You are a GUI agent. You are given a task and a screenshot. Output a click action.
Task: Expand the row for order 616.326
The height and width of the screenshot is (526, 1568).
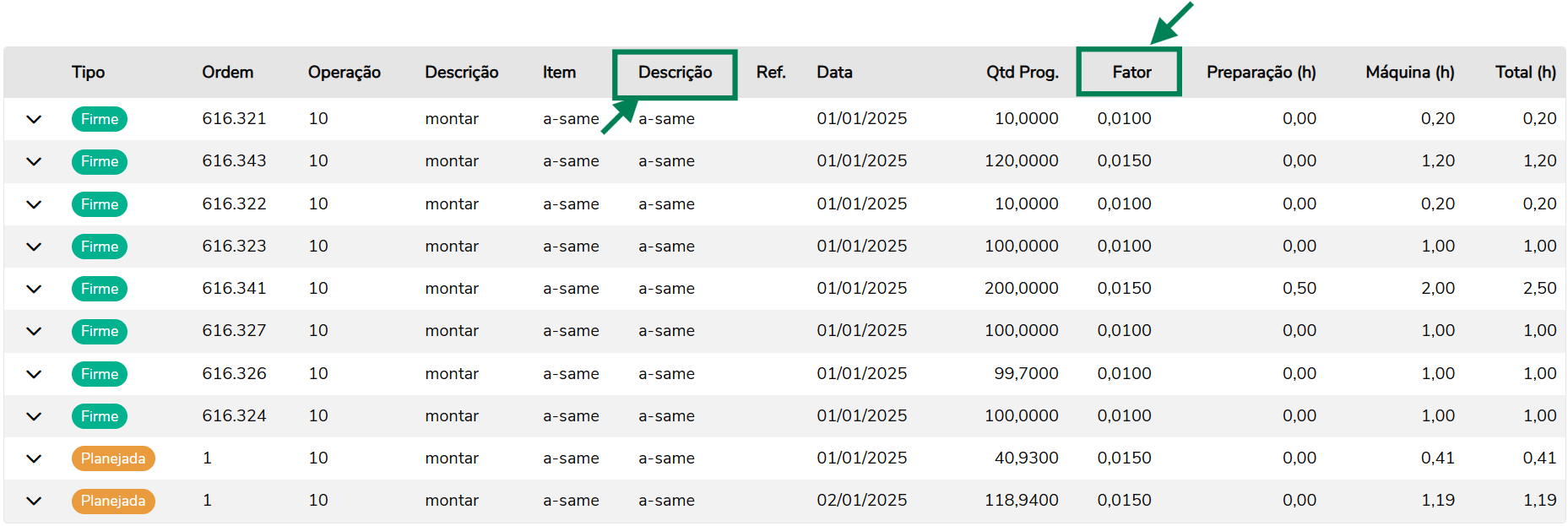34,374
